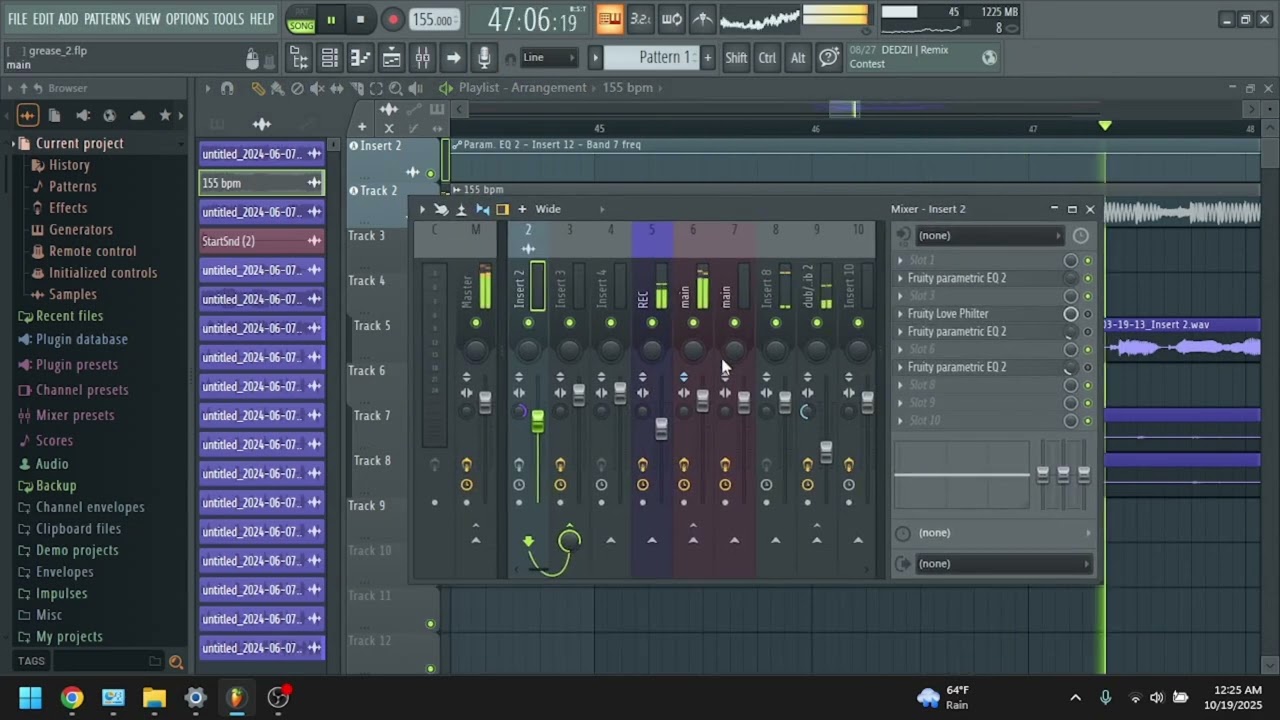Screen dimensions: 1280x720
Task: Expand the Slot 10 options arrow
Action: (x=900, y=421)
